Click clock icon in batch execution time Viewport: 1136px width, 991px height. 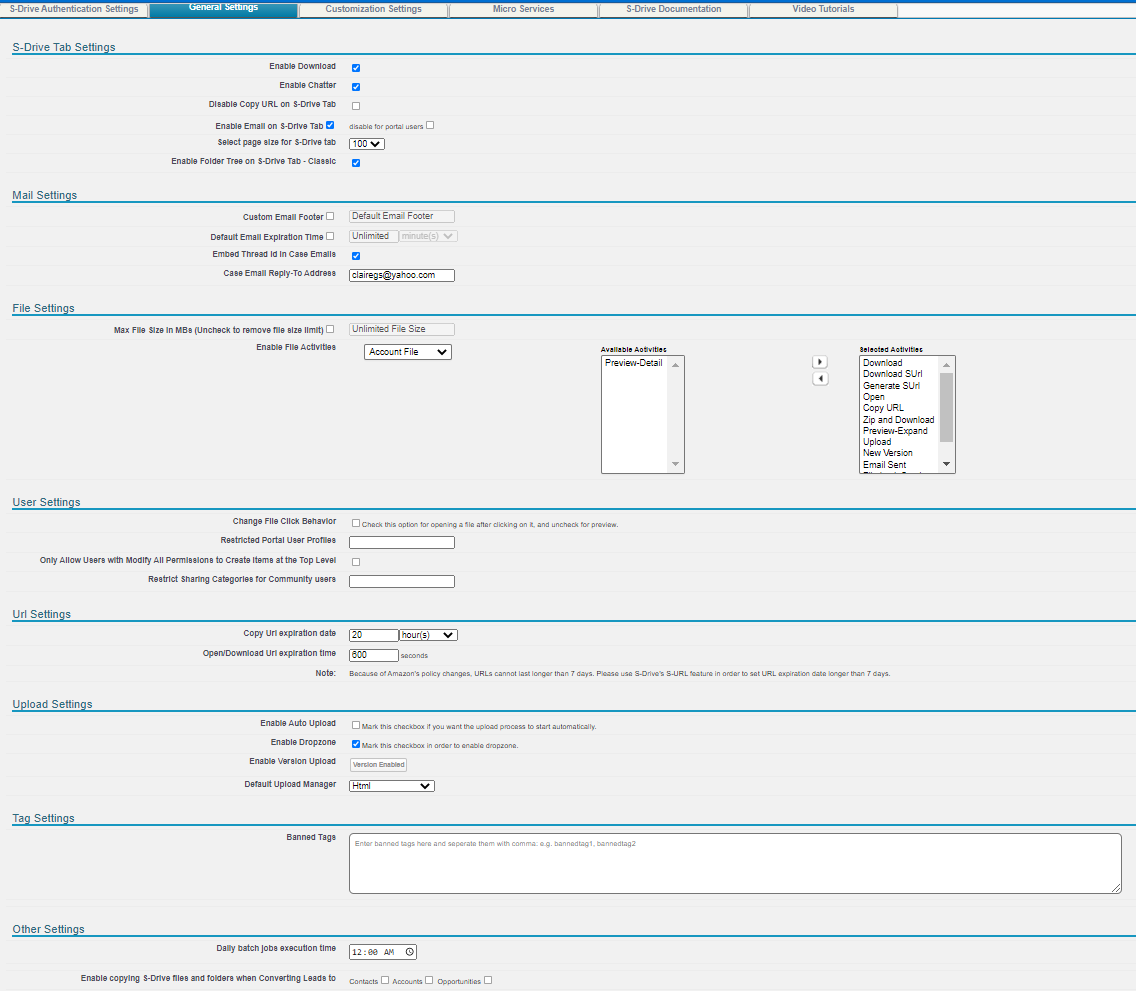(409, 952)
